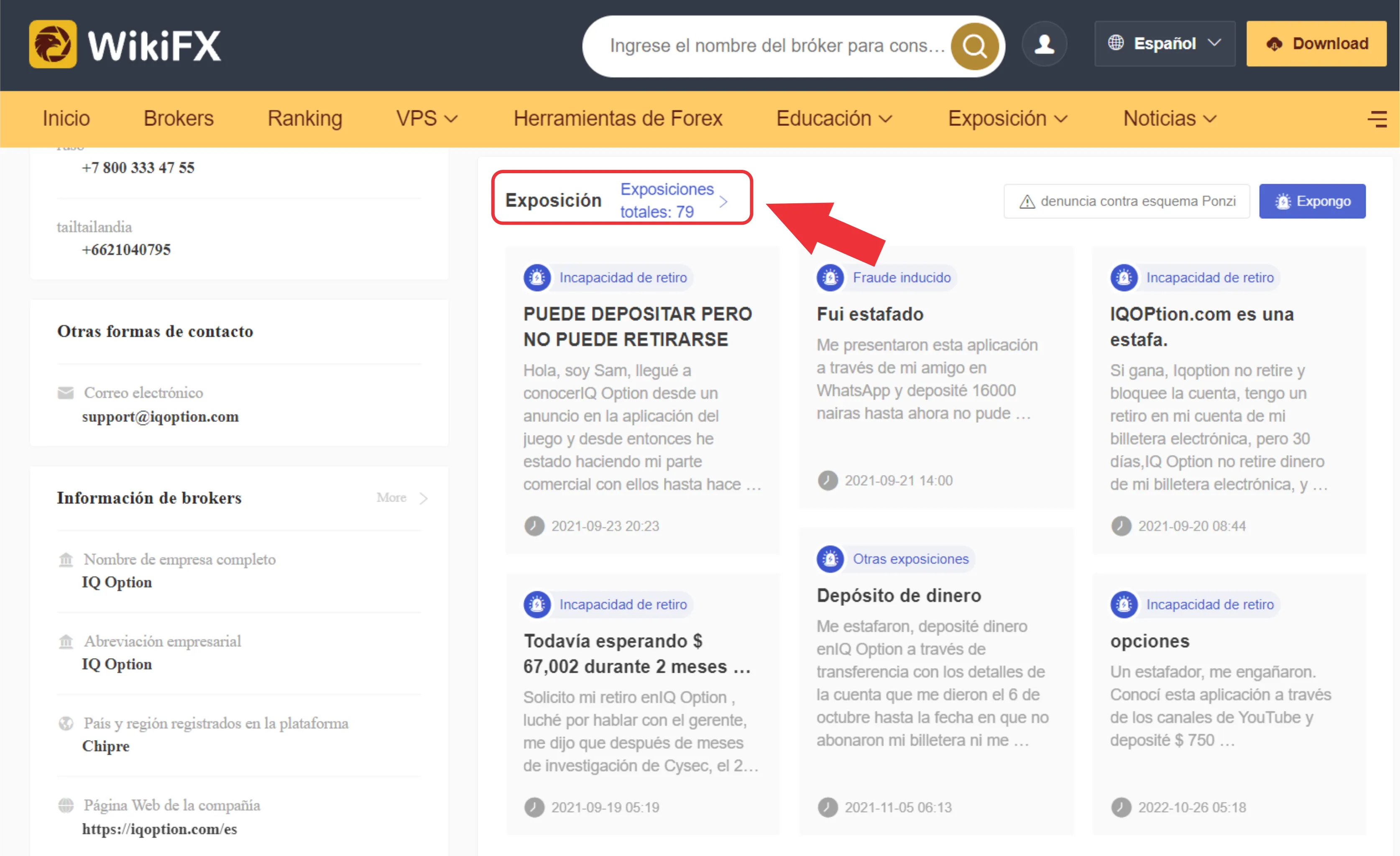
Task: Click the chevron next to More in Información de brokers
Action: (x=423, y=498)
